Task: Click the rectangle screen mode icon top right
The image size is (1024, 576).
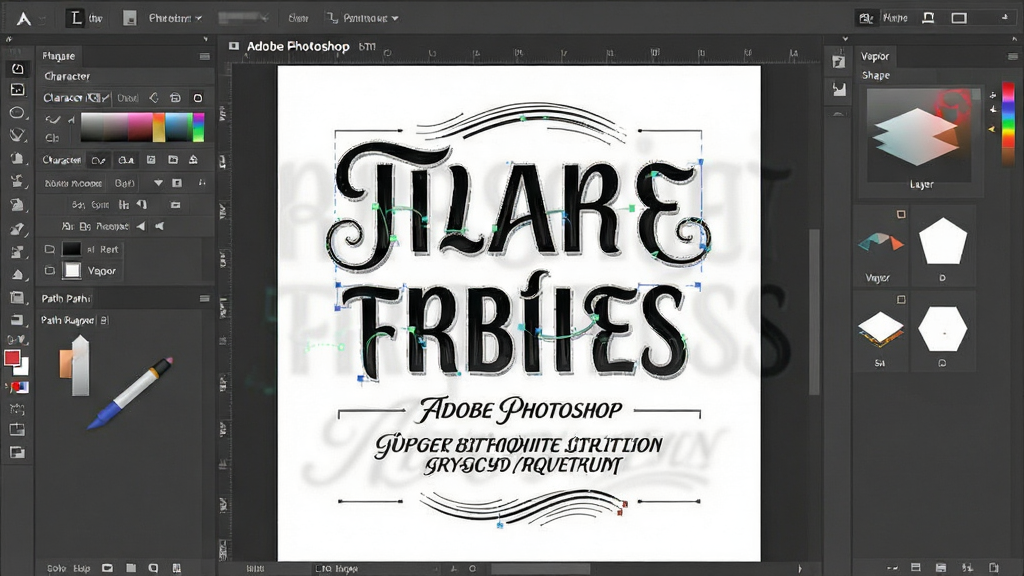Action: [x=959, y=18]
